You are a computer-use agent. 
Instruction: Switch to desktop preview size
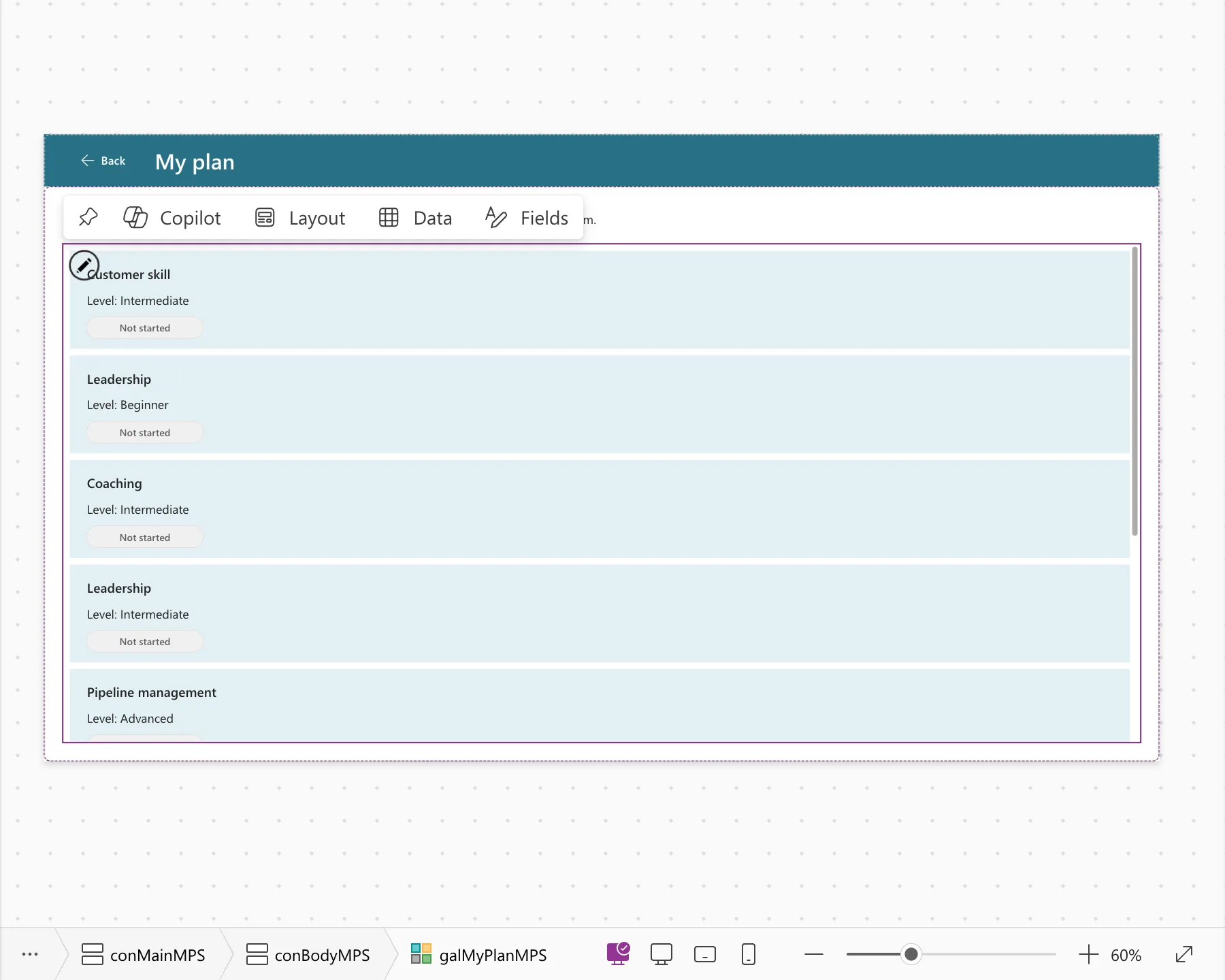[661, 954]
